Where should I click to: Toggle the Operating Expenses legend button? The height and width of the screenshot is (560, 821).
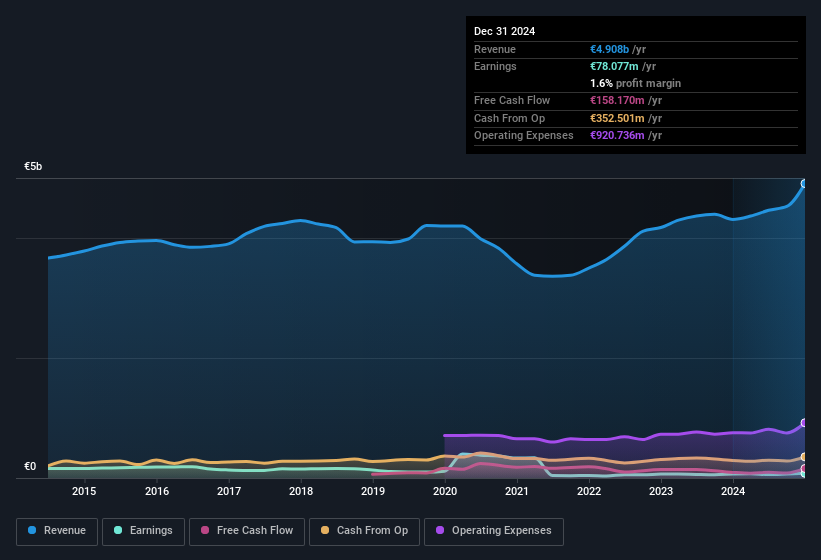(x=494, y=531)
